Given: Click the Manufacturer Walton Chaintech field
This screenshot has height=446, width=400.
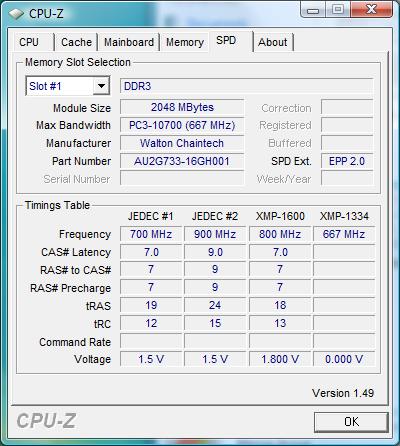Looking at the screenshot, I should (182, 143).
